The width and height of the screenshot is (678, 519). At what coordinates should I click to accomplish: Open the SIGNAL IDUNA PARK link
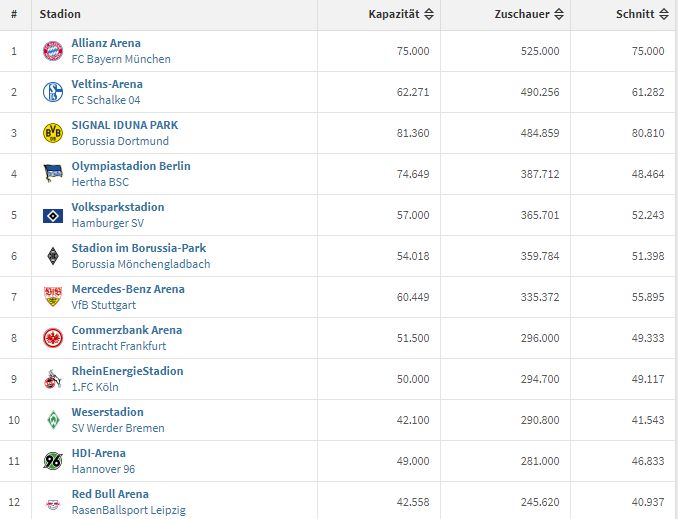pyautogui.click(x=125, y=125)
